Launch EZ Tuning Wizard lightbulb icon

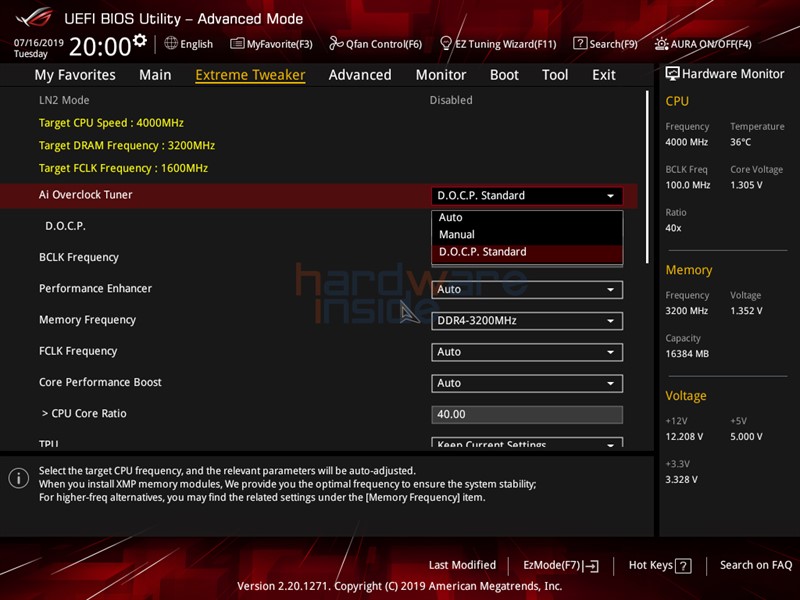445,43
